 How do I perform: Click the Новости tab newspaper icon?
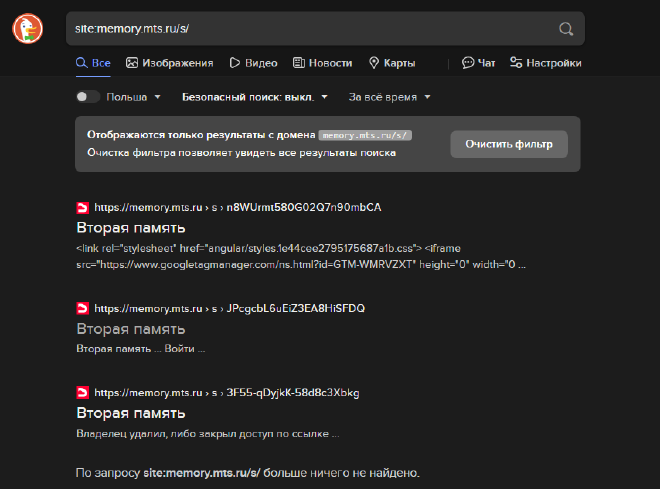[x=299, y=63]
